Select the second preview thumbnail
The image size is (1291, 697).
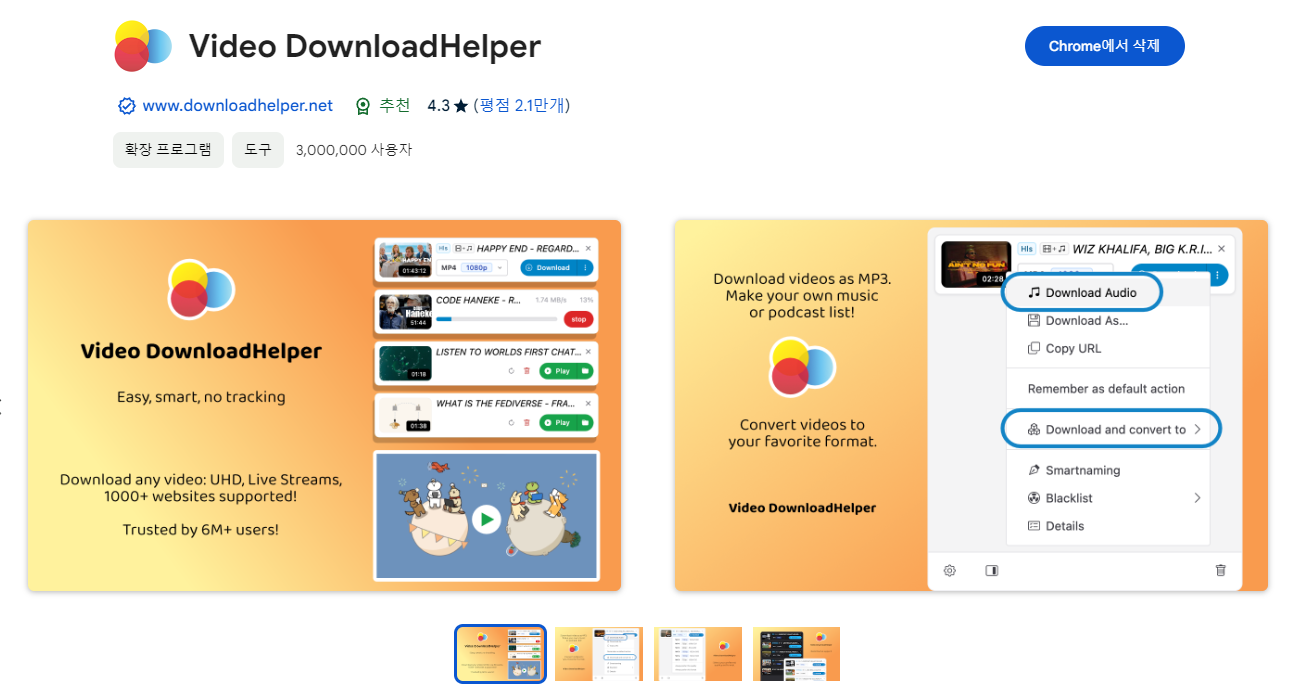[599, 655]
